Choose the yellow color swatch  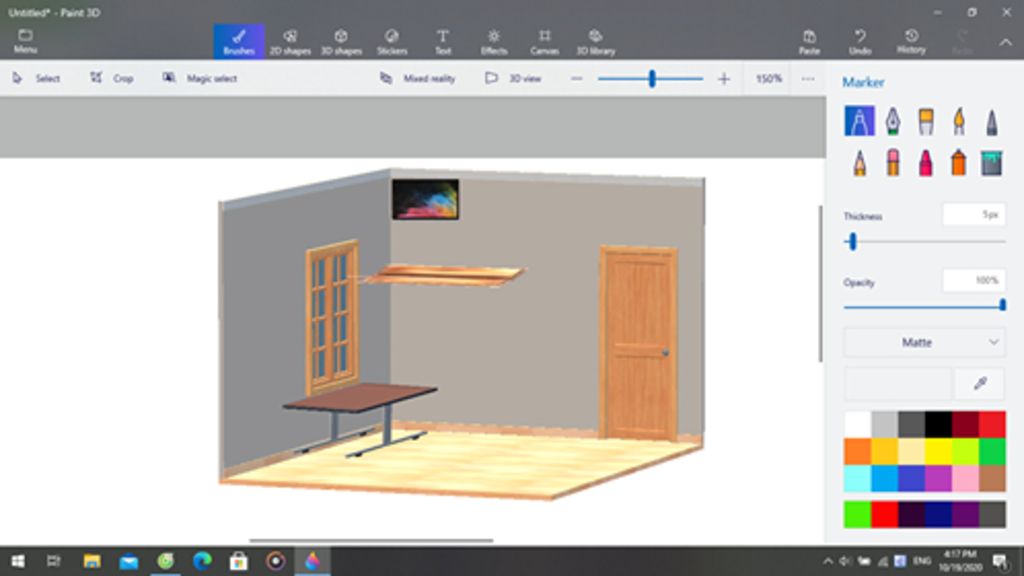[938, 451]
